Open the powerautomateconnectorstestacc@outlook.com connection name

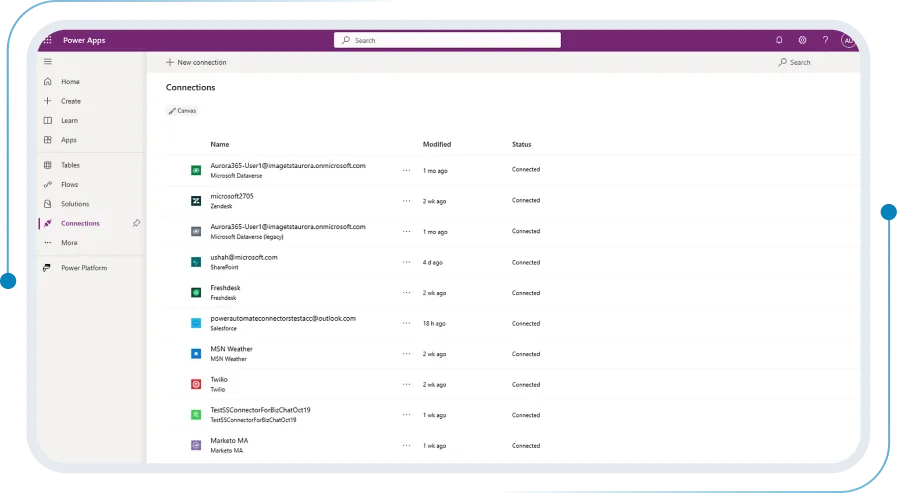(x=283, y=319)
